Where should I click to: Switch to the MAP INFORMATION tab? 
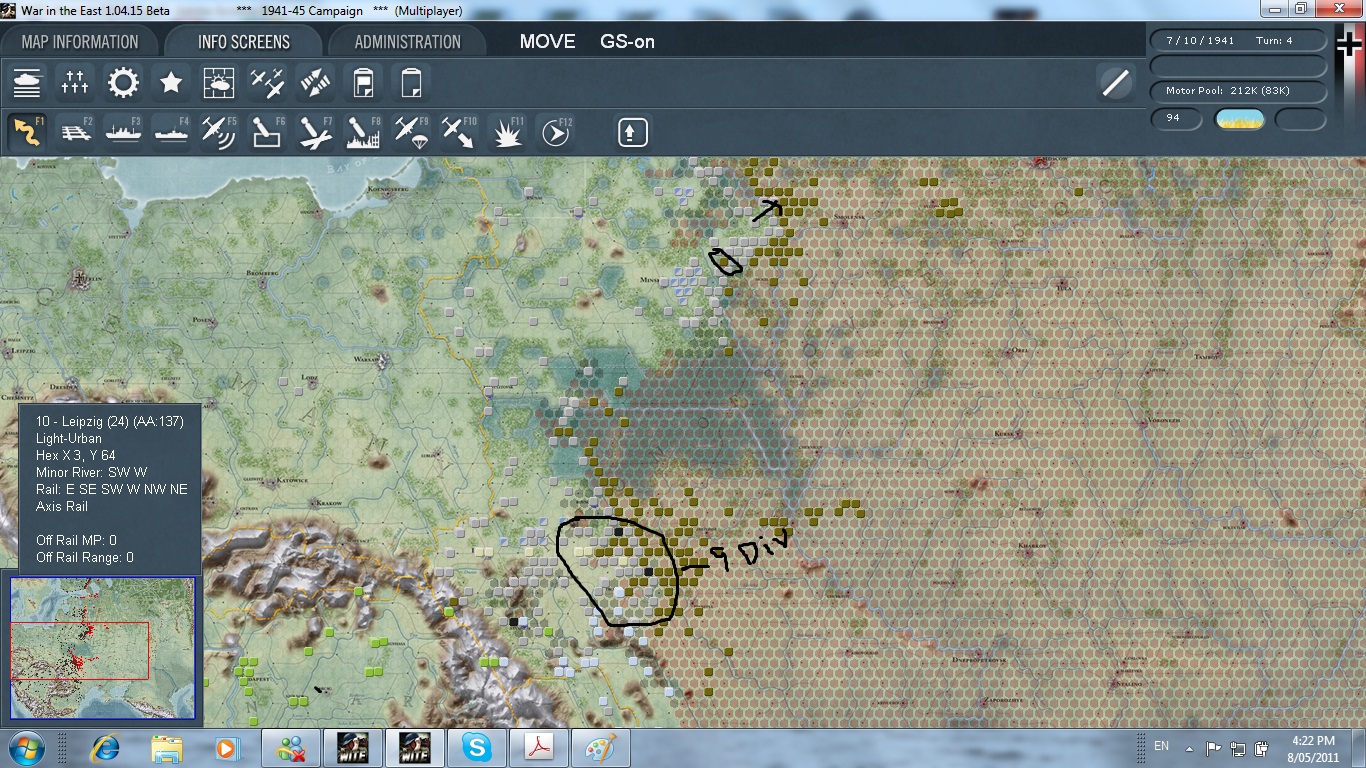[80, 42]
